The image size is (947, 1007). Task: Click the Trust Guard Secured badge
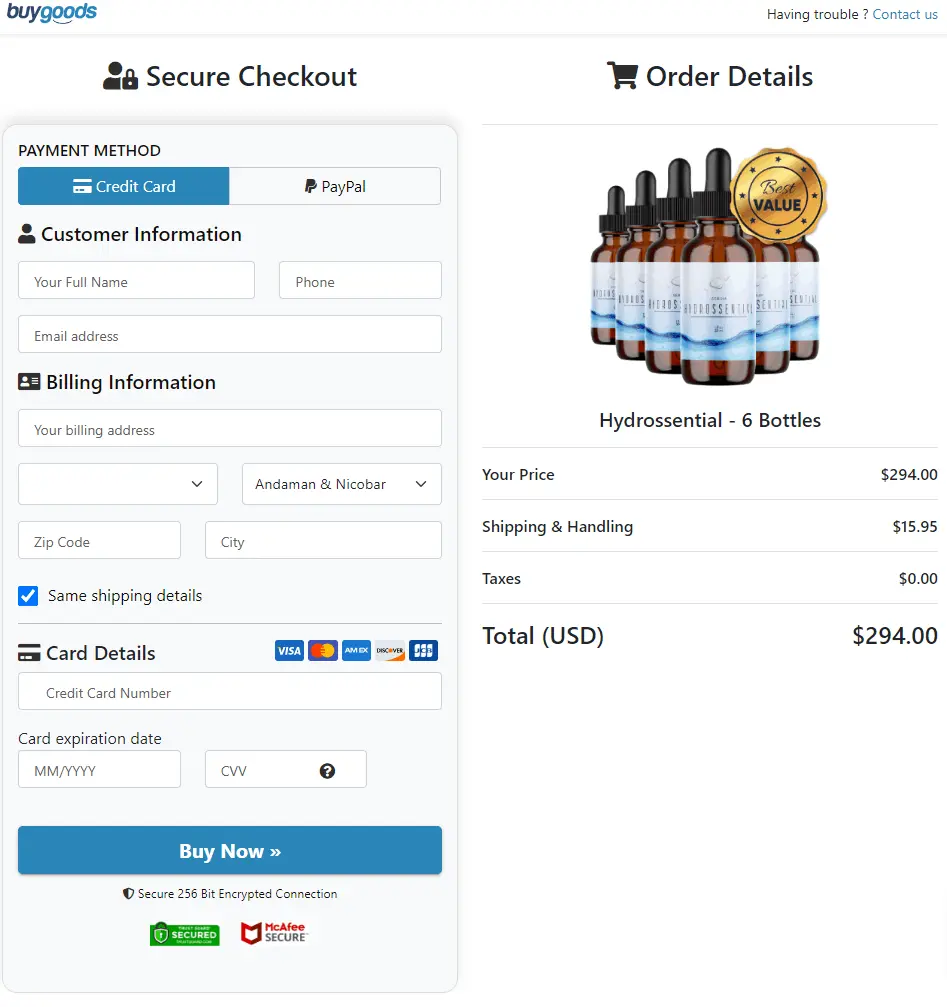184,933
